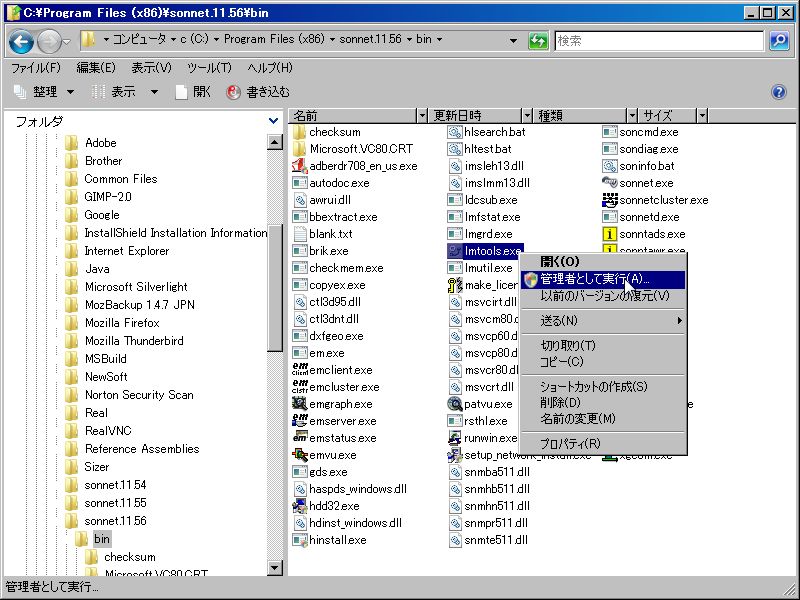Open the 種類 column filter dropdown arrow
This screenshot has width=800, height=600.
pyautogui.click(x=633, y=116)
